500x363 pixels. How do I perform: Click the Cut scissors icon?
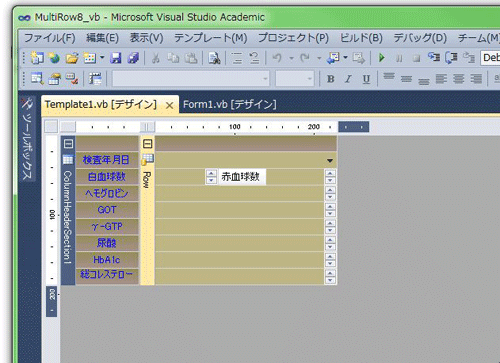(155, 58)
